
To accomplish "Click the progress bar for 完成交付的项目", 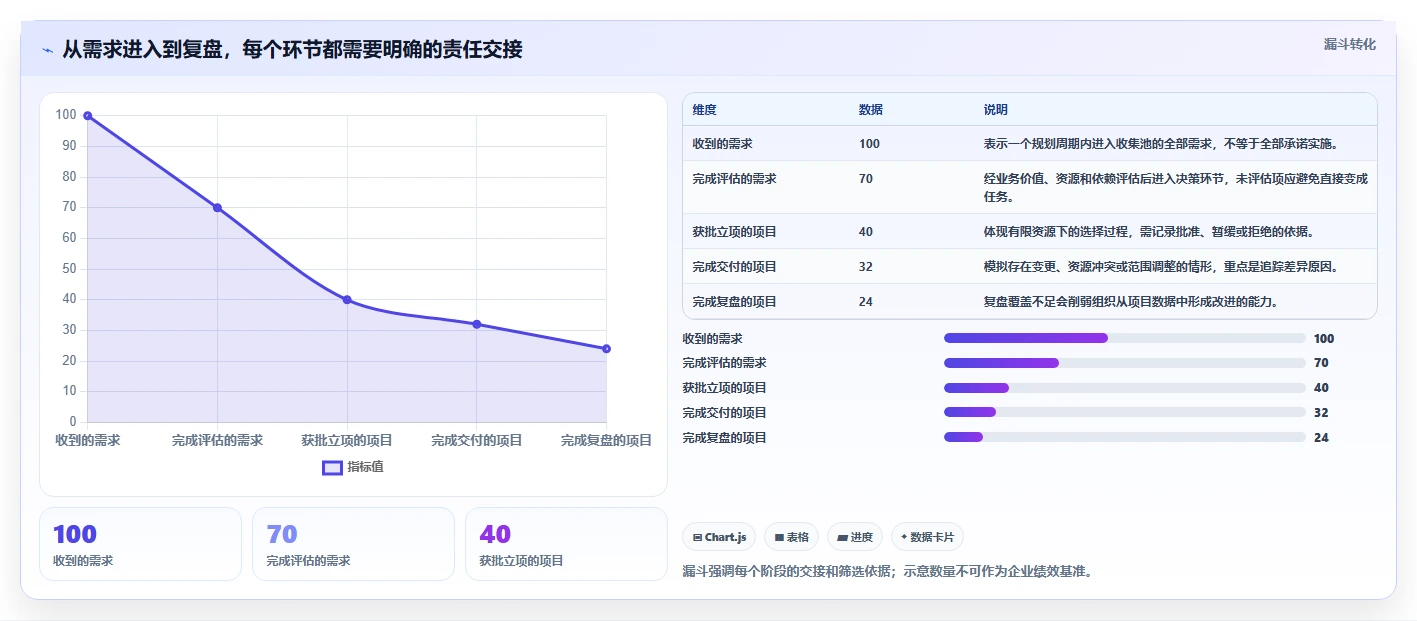I will (x=1125, y=413).
